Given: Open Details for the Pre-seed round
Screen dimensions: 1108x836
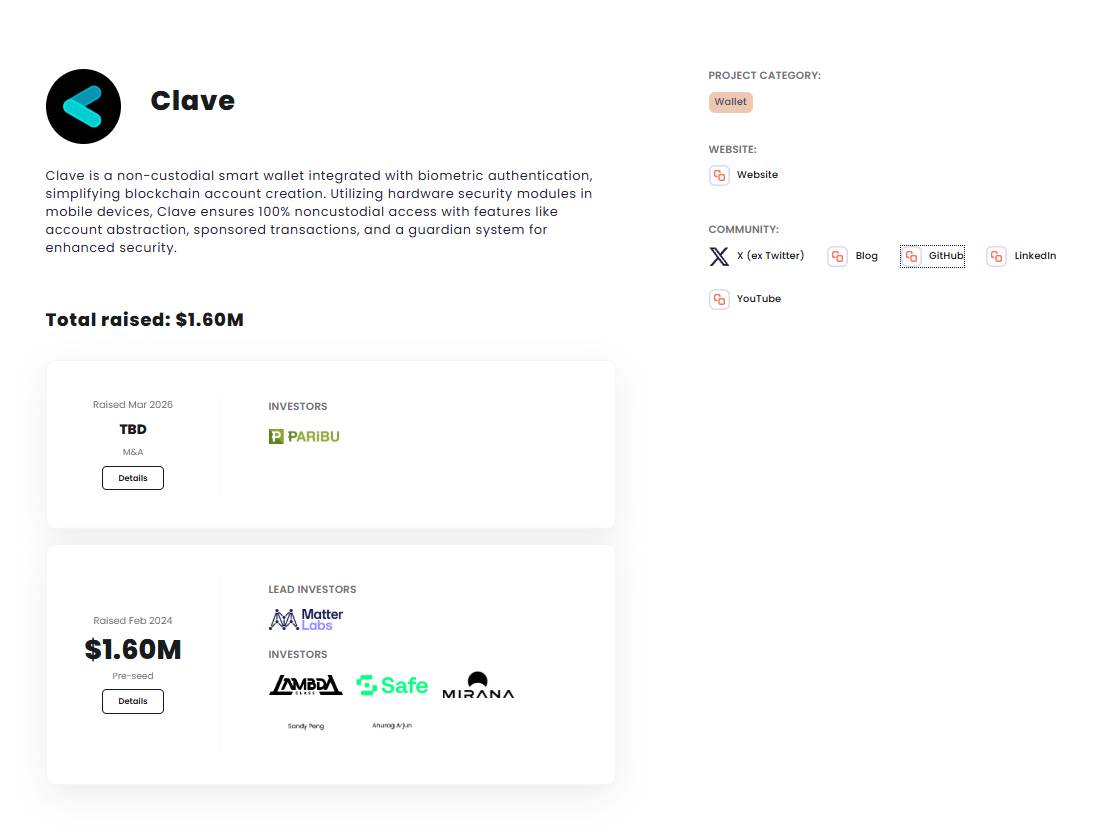Looking at the screenshot, I should click(133, 701).
